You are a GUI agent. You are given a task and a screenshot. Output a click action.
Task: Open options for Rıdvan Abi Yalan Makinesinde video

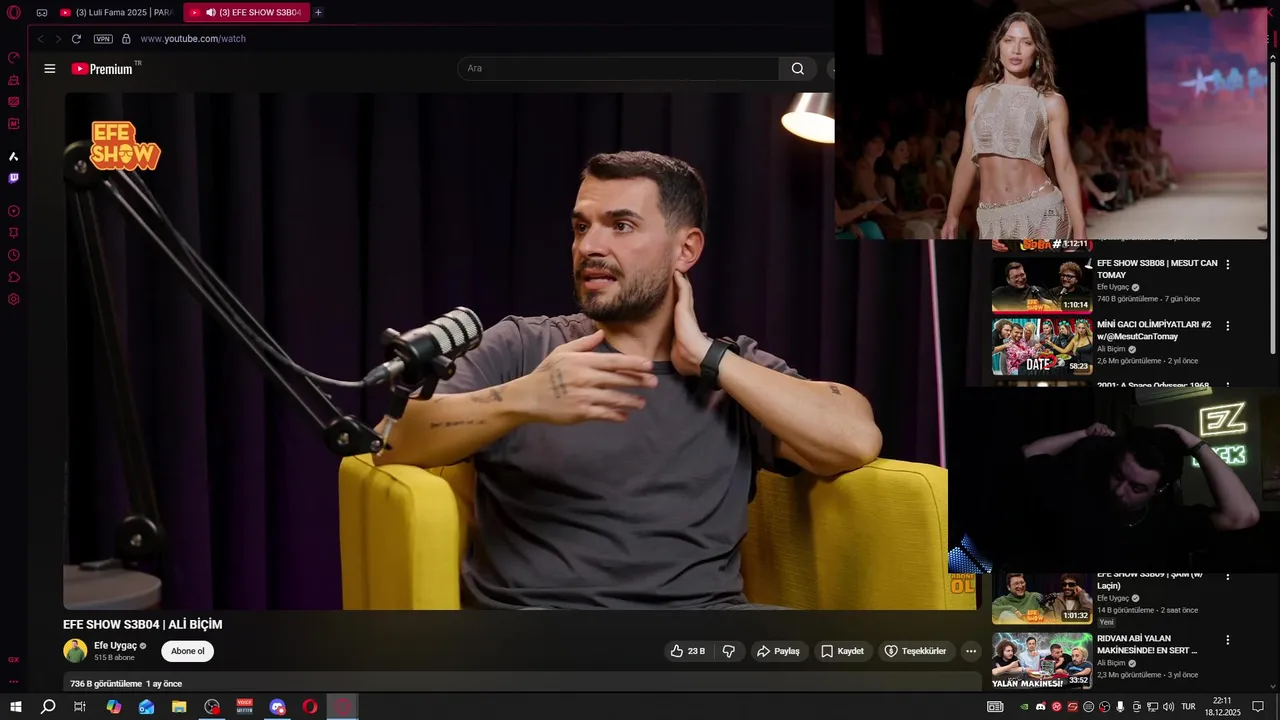pyautogui.click(x=1228, y=640)
